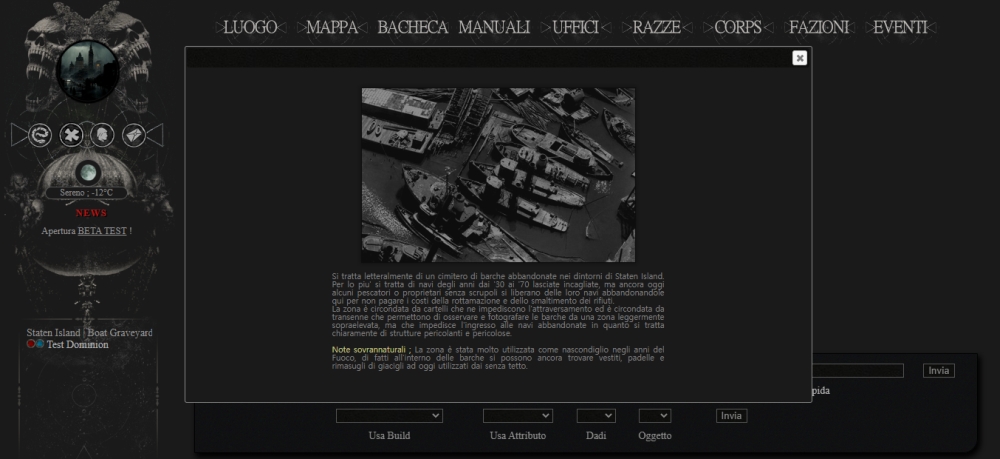Open the Oggetto dropdown
This screenshot has height=459, width=1000.
tap(655, 415)
